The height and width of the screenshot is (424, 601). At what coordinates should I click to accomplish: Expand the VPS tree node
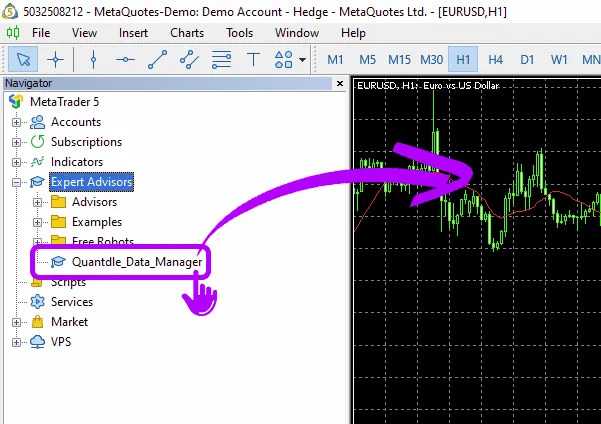pyautogui.click(x=16, y=342)
